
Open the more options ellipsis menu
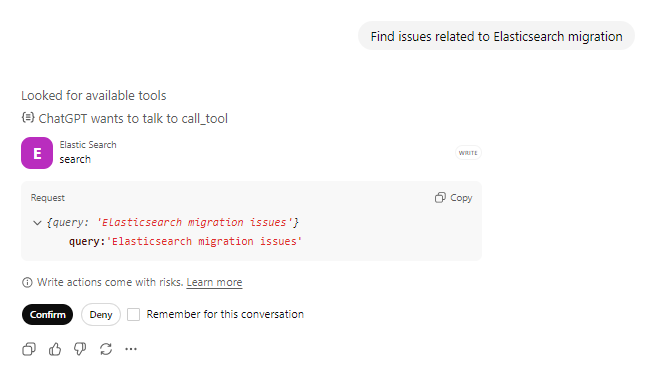(131, 349)
